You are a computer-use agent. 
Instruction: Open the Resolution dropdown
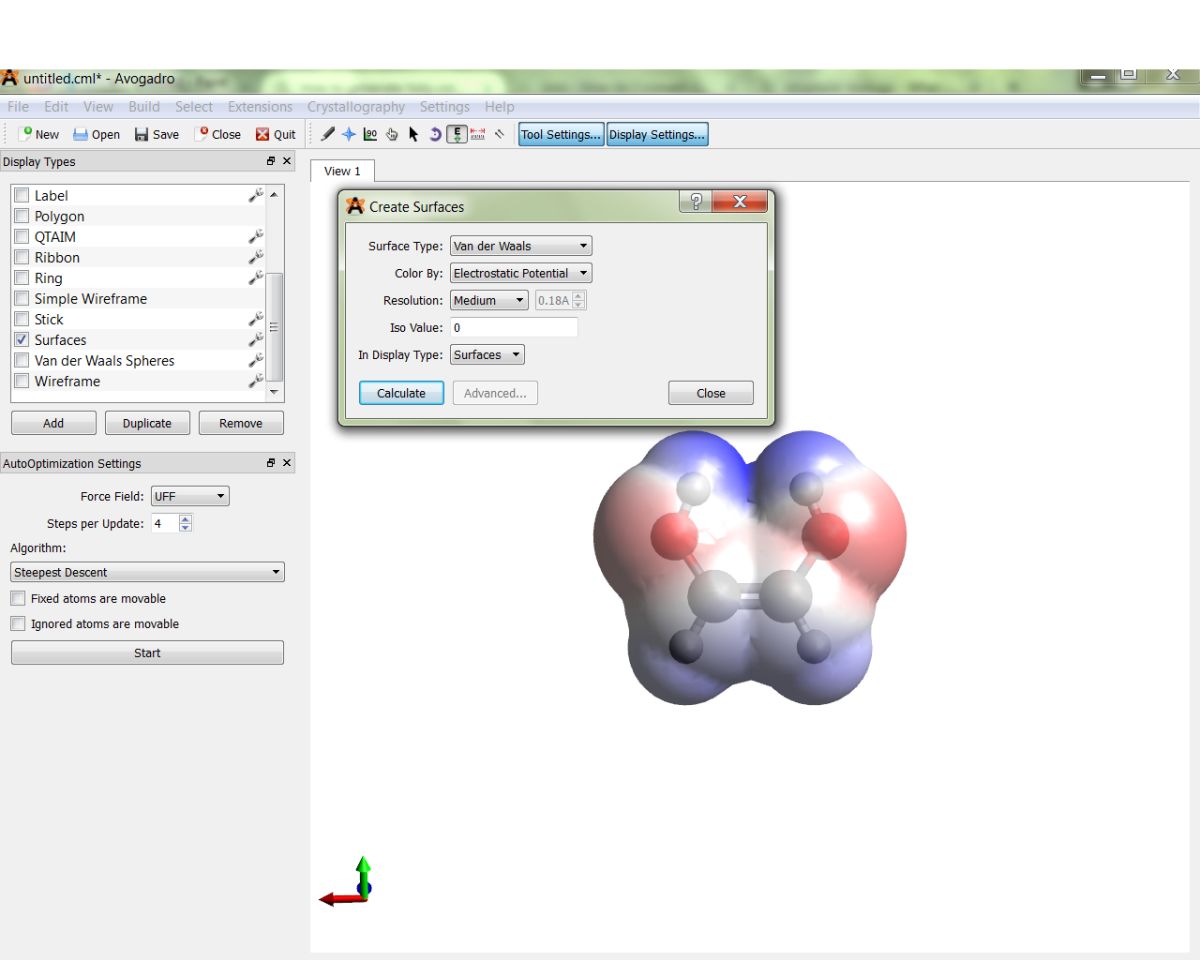489,300
